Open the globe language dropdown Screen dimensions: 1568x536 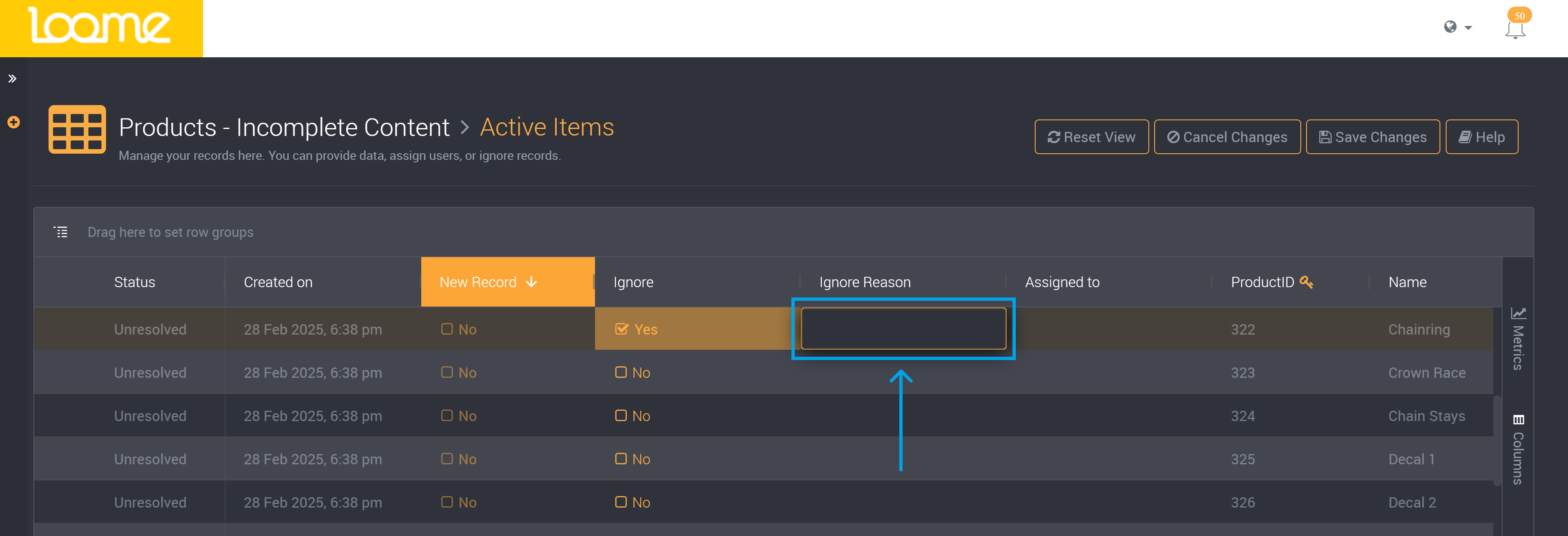tap(1457, 27)
